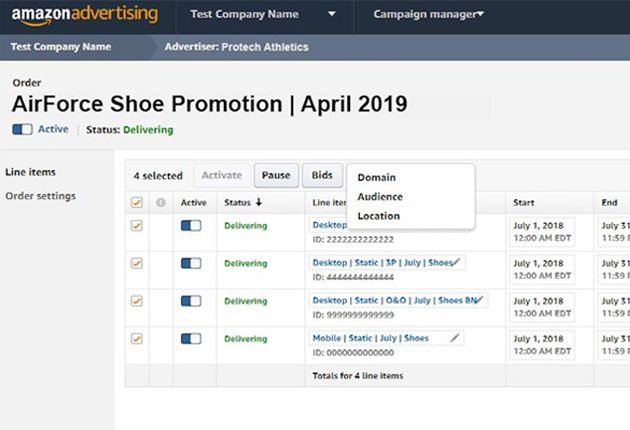The width and height of the screenshot is (630, 430).
Task: Toggle the order Active switch
Action: [x=22, y=129]
